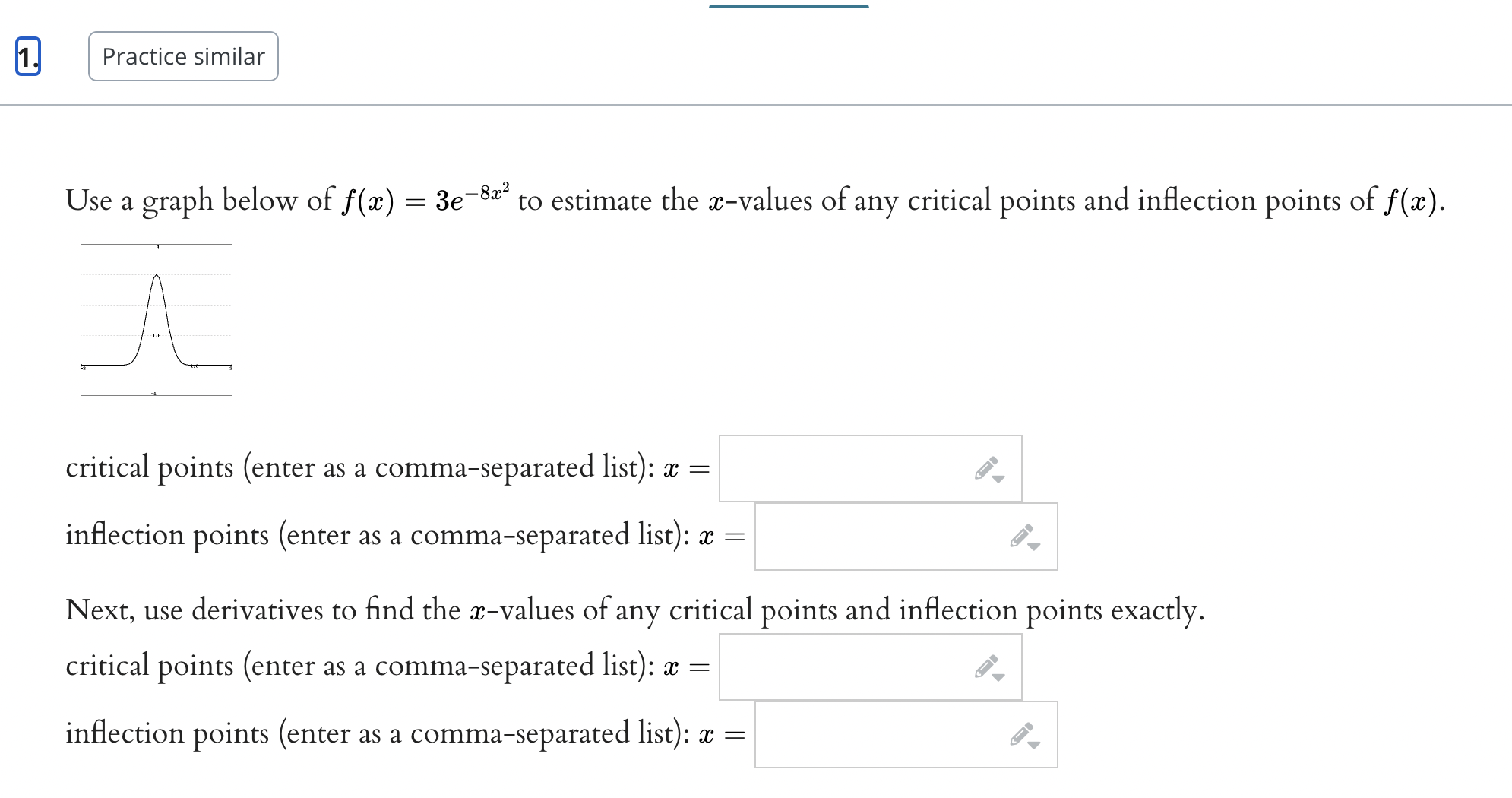This screenshot has width=1512, height=798.
Task: Click the horizontal divider below Practice similar
Action: click(x=756, y=106)
